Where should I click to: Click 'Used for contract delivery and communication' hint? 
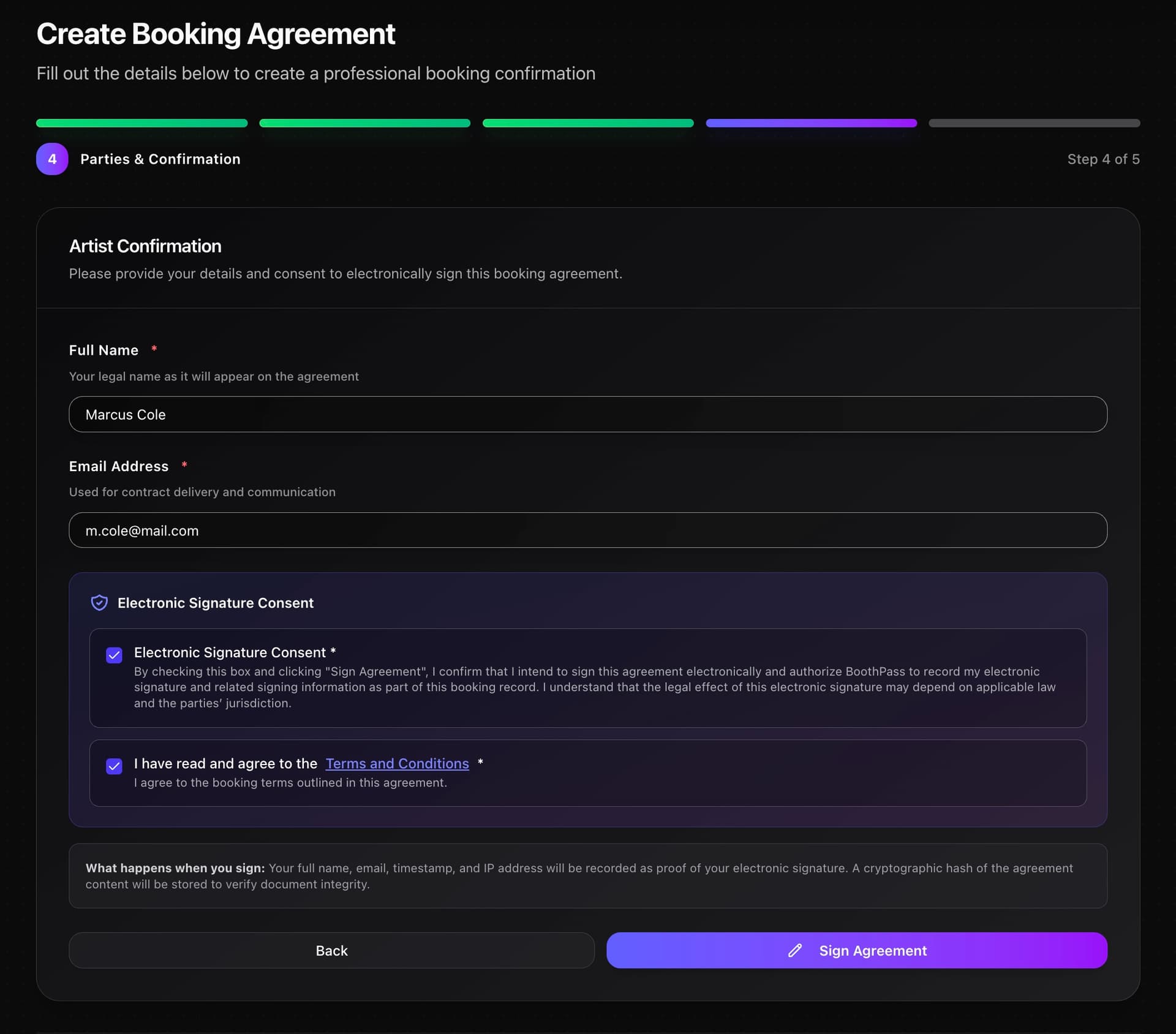pyautogui.click(x=202, y=492)
